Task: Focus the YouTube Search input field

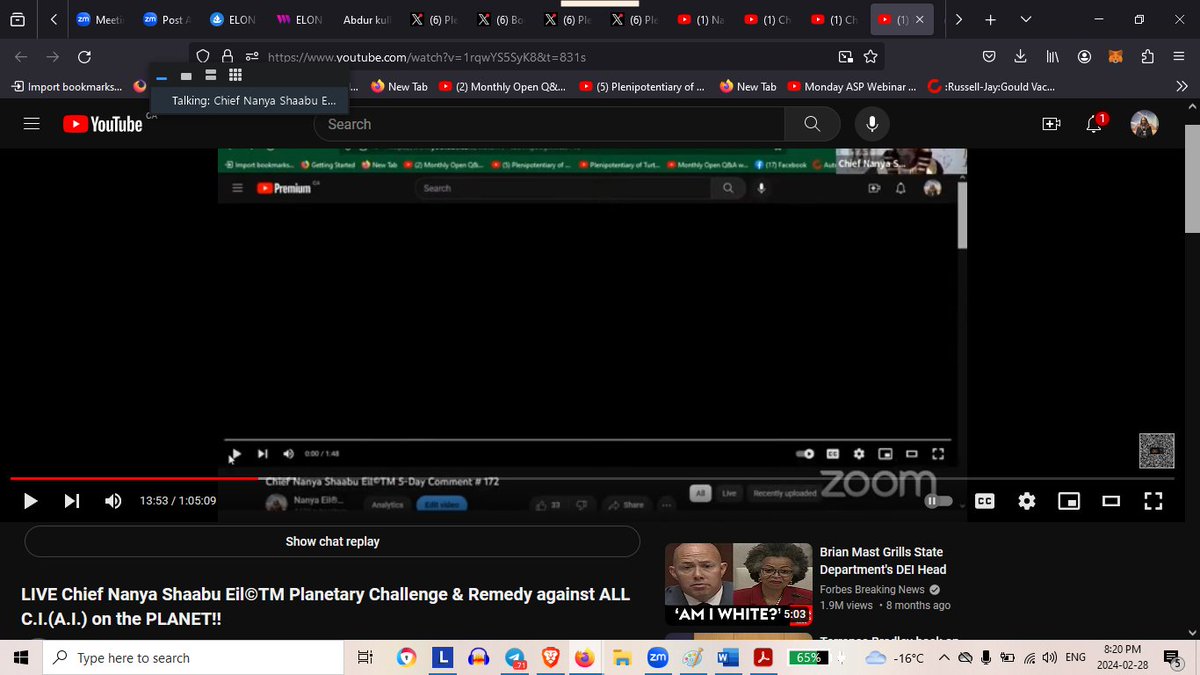Action: pyautogui.click(x=549, y=124)
